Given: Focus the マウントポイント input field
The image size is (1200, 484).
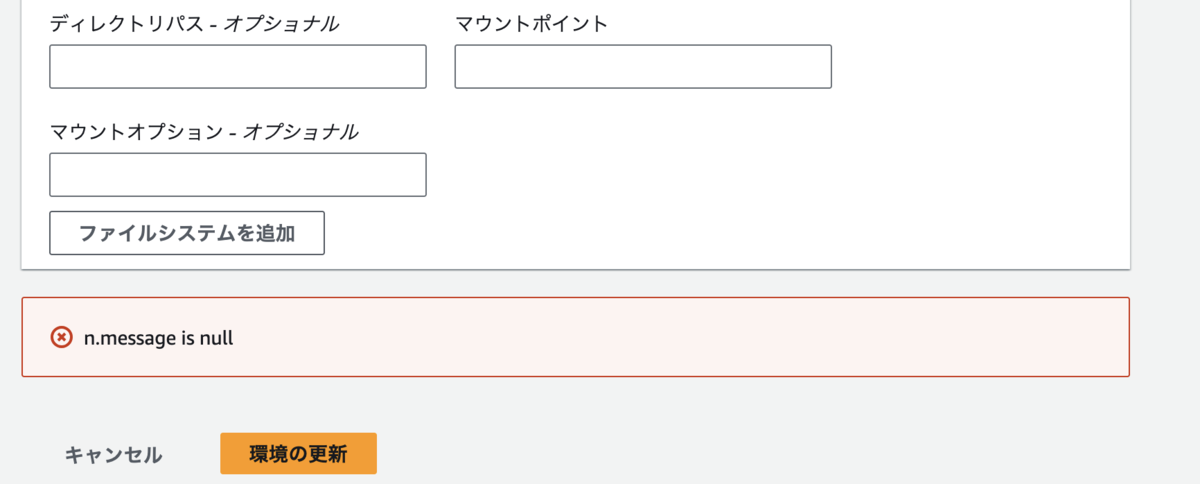Looking at the screenshot, I should point(643,67).
